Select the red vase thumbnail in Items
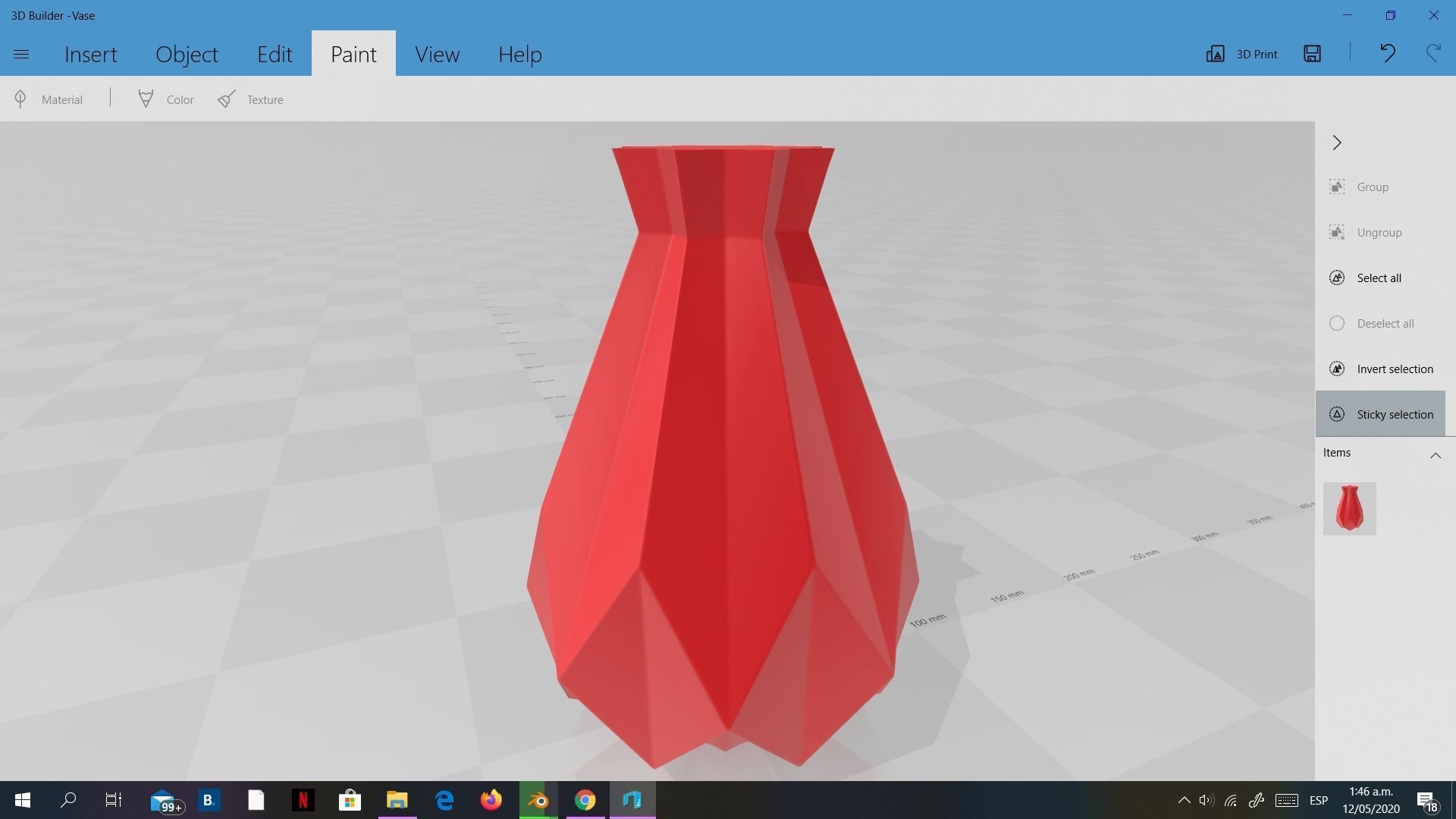1456x819 pixels. click(x=1349, y=508)
